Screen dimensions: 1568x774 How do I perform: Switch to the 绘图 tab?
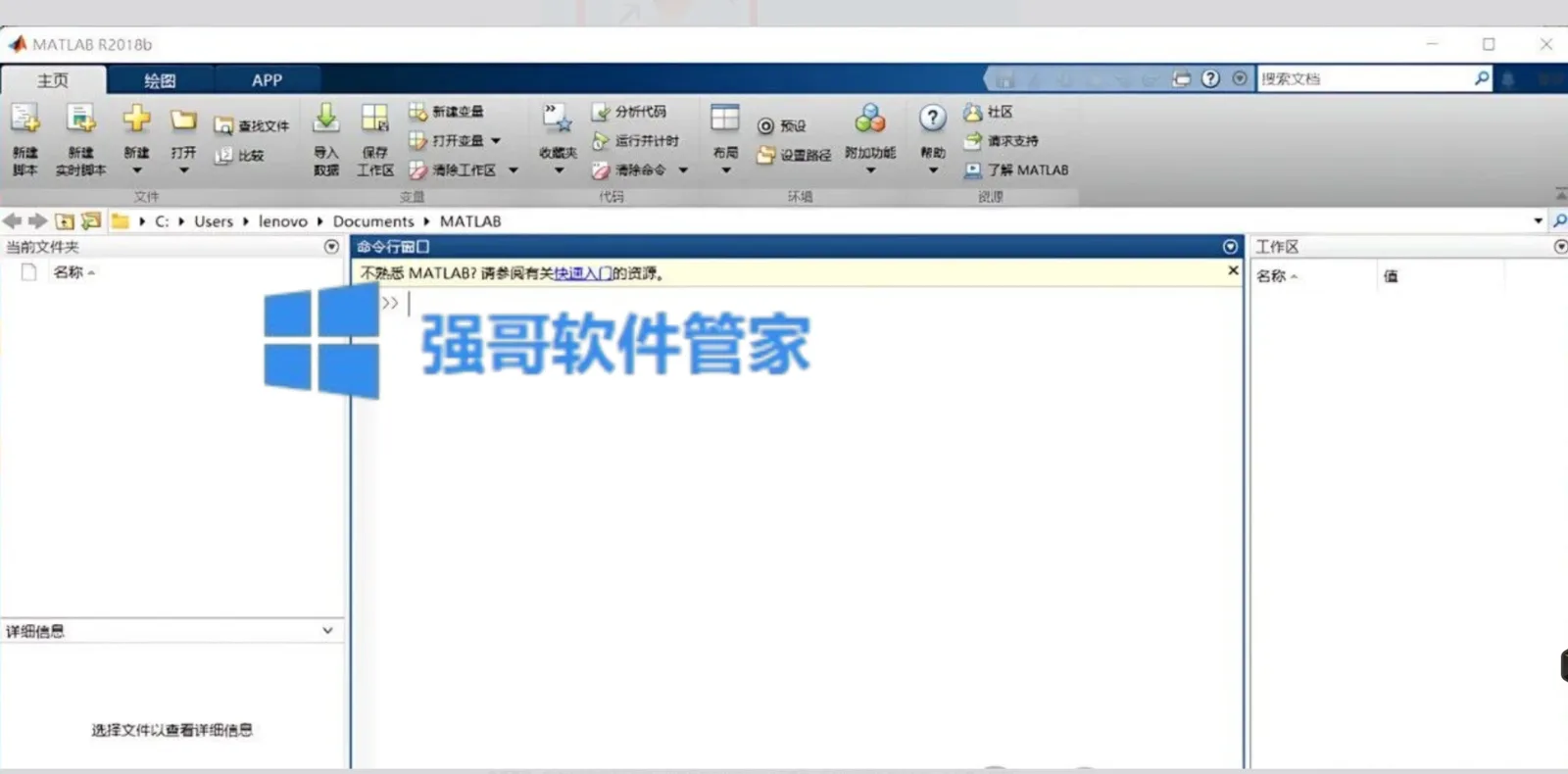coord(159,80)
